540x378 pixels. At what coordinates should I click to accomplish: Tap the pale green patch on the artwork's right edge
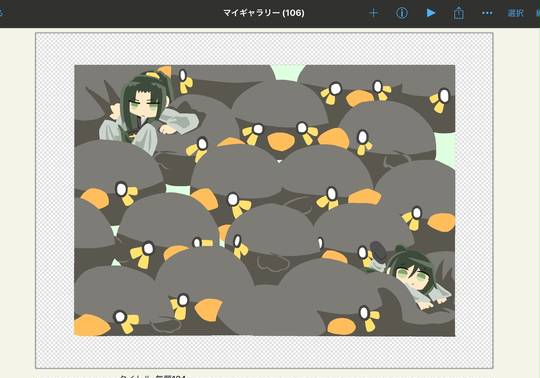click(x=445, y=149)
